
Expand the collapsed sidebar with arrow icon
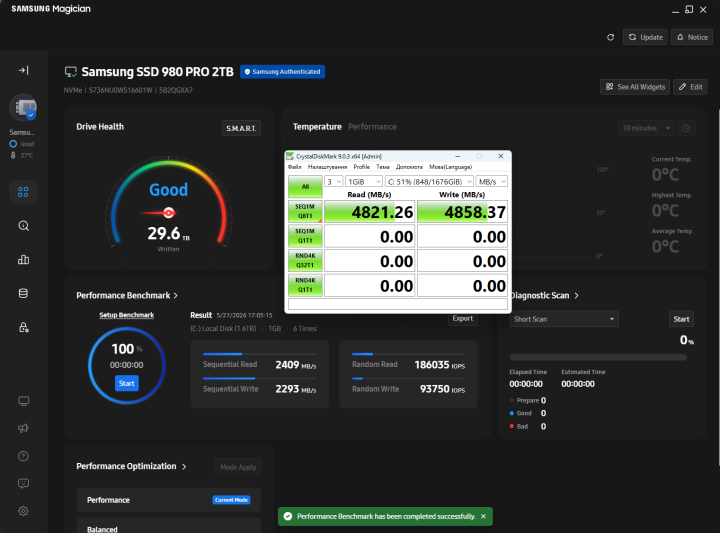[23, 70]
